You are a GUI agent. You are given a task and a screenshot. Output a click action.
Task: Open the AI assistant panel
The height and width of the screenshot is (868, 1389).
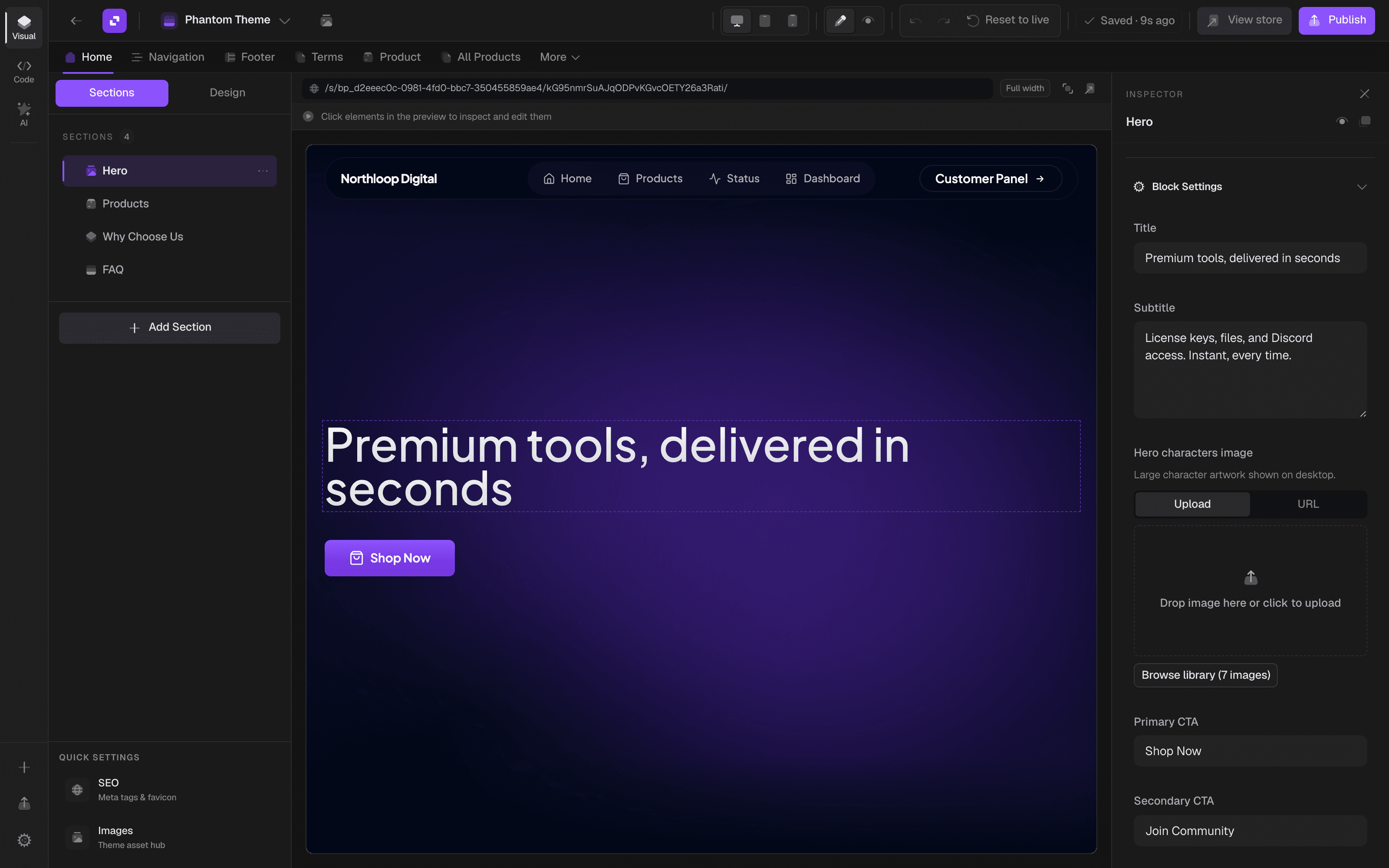pos(23,114)
